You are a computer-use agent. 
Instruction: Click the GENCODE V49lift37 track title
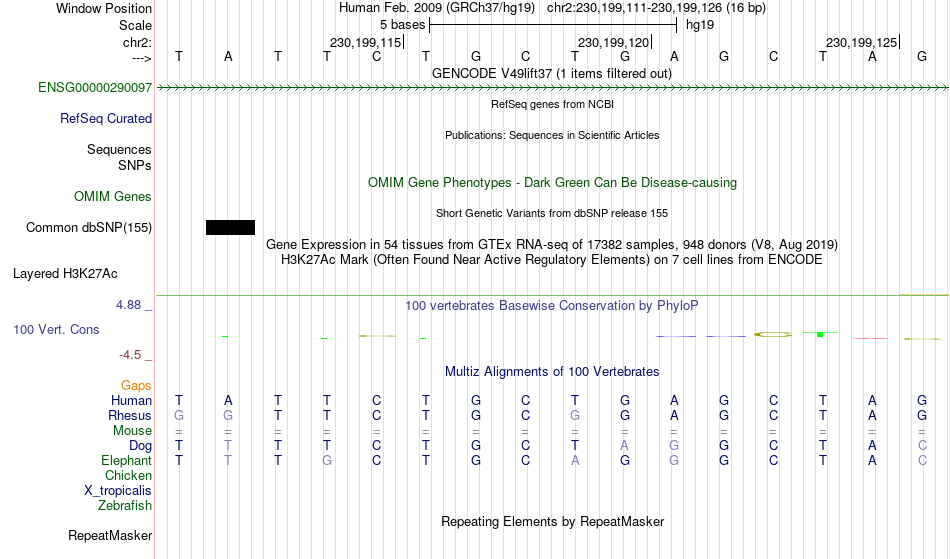pyautogui.click(x=552, y=74)
